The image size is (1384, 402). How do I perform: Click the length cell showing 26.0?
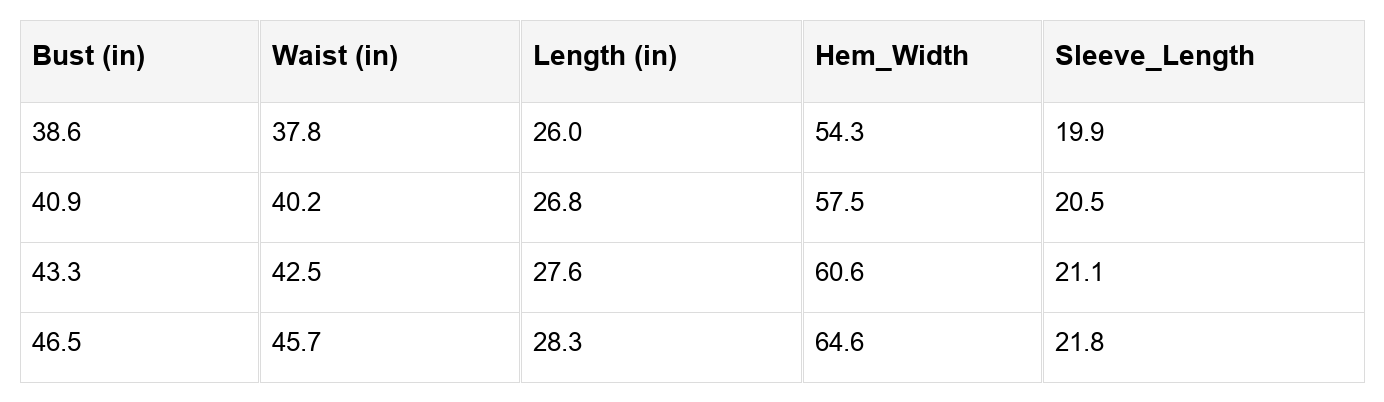(x=558, y=133)
